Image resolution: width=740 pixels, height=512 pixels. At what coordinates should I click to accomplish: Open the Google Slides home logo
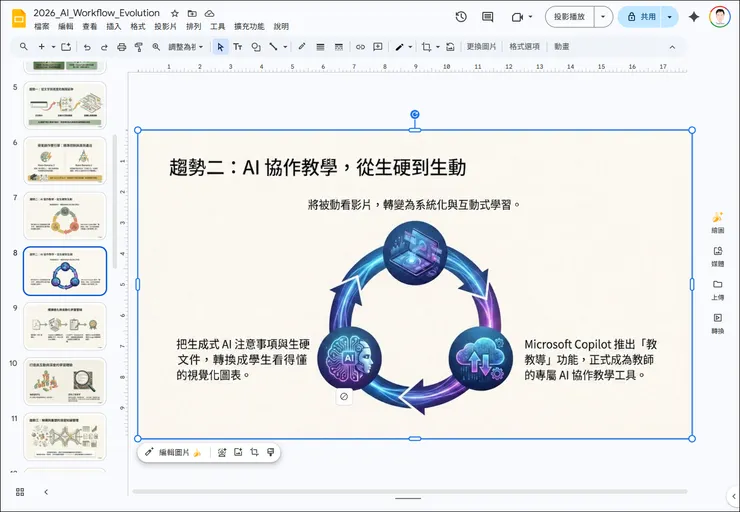point(19,19)
